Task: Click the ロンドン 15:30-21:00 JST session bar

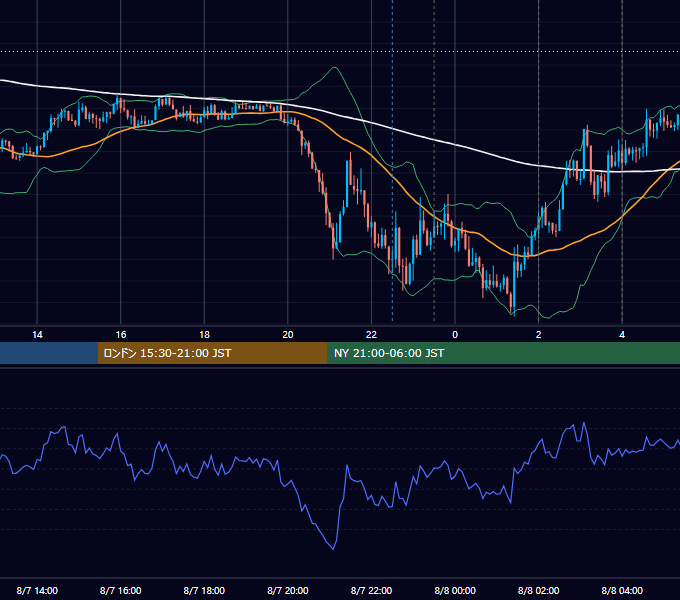Action: (212, 353)
